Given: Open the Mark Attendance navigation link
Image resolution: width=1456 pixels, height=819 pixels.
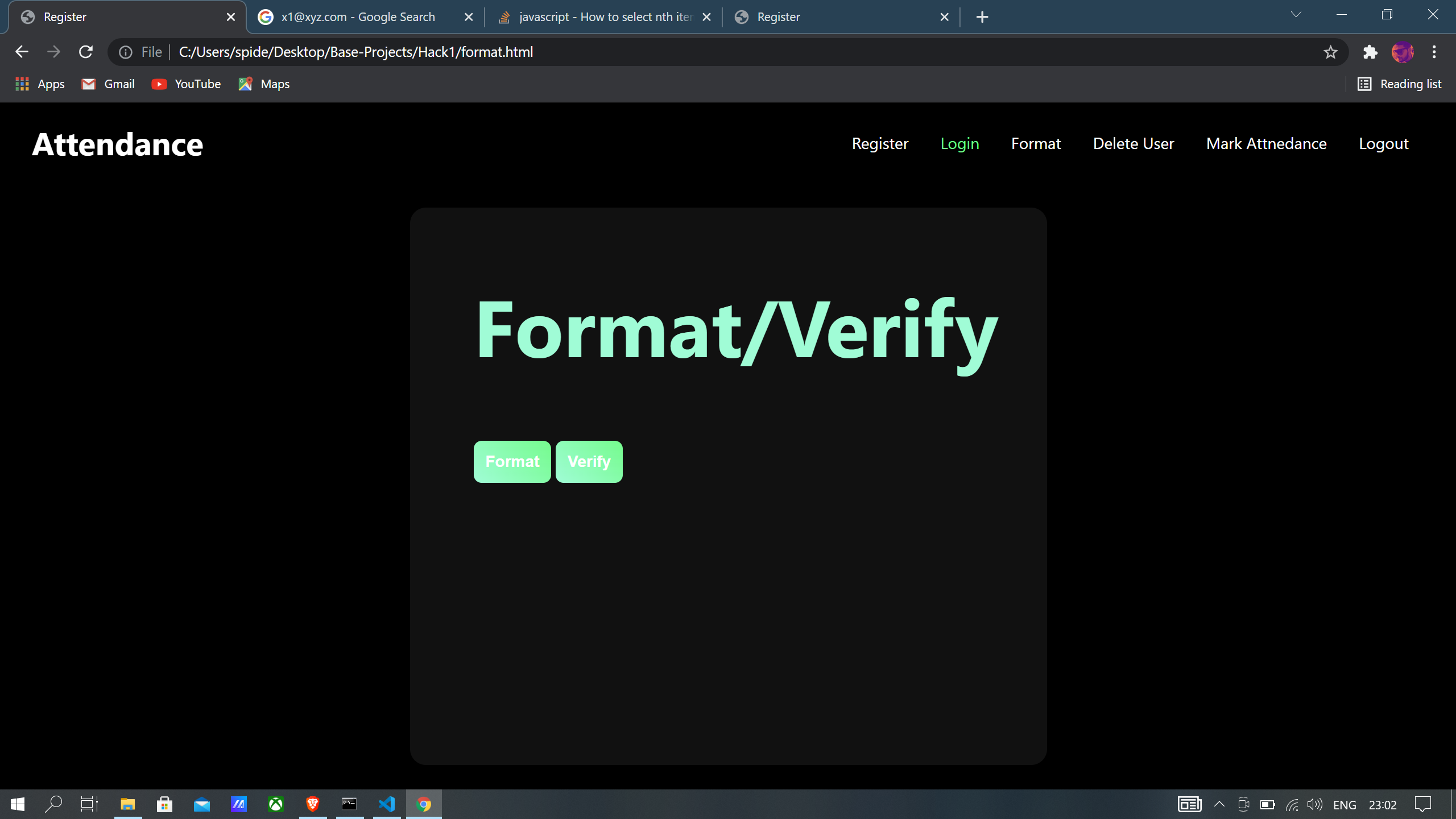Looking at the screenshot, I should click(x=1266, y=143).
